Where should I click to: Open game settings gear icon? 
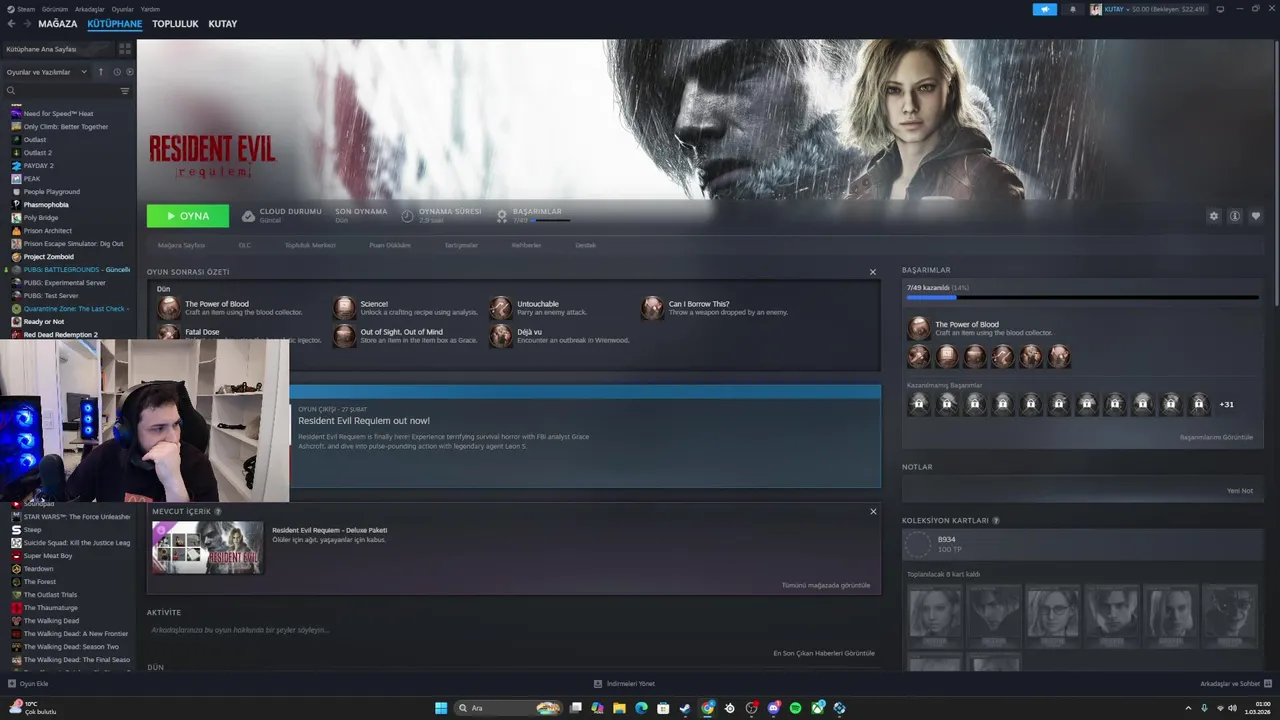1214,216
